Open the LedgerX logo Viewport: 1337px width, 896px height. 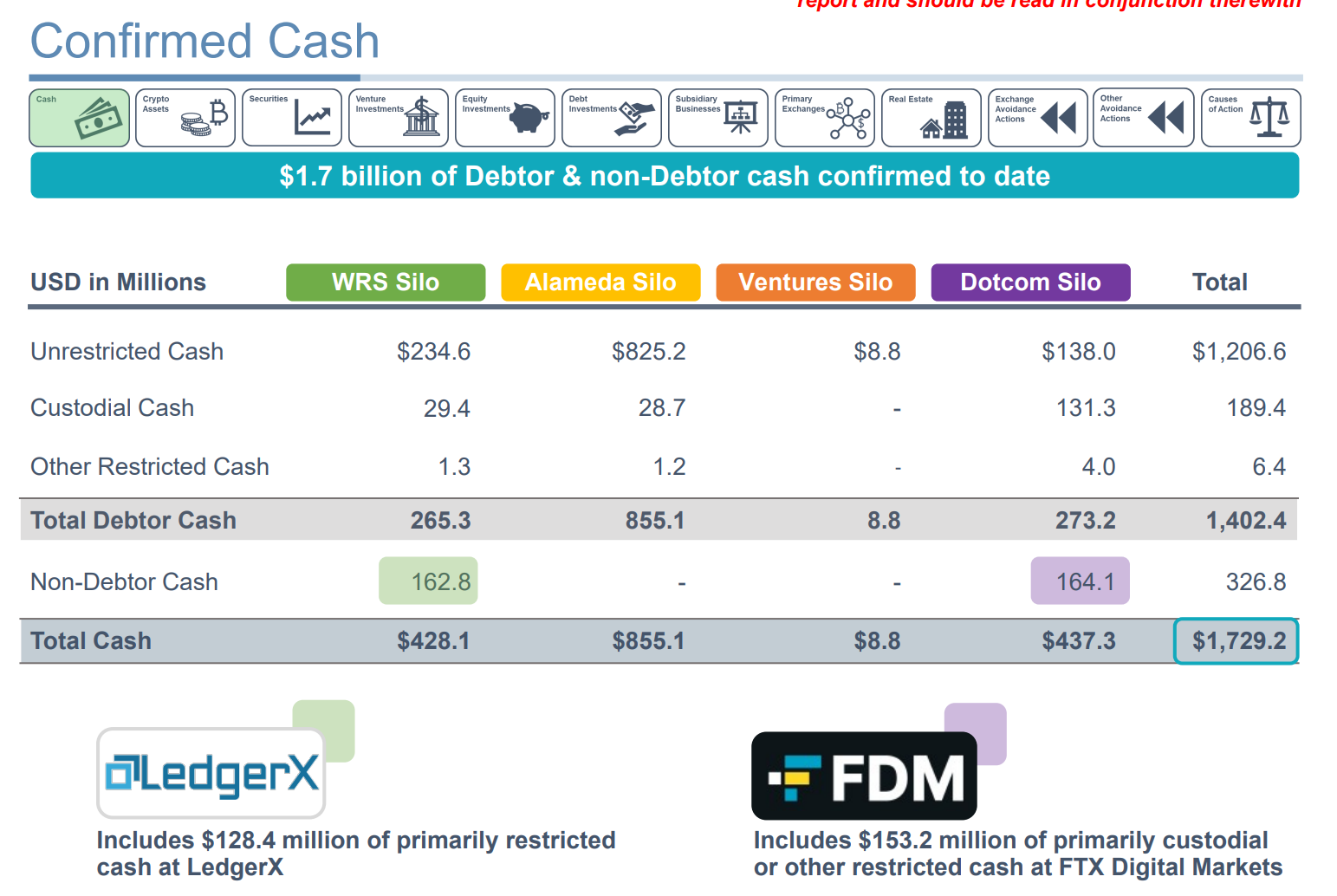[211, 774]
